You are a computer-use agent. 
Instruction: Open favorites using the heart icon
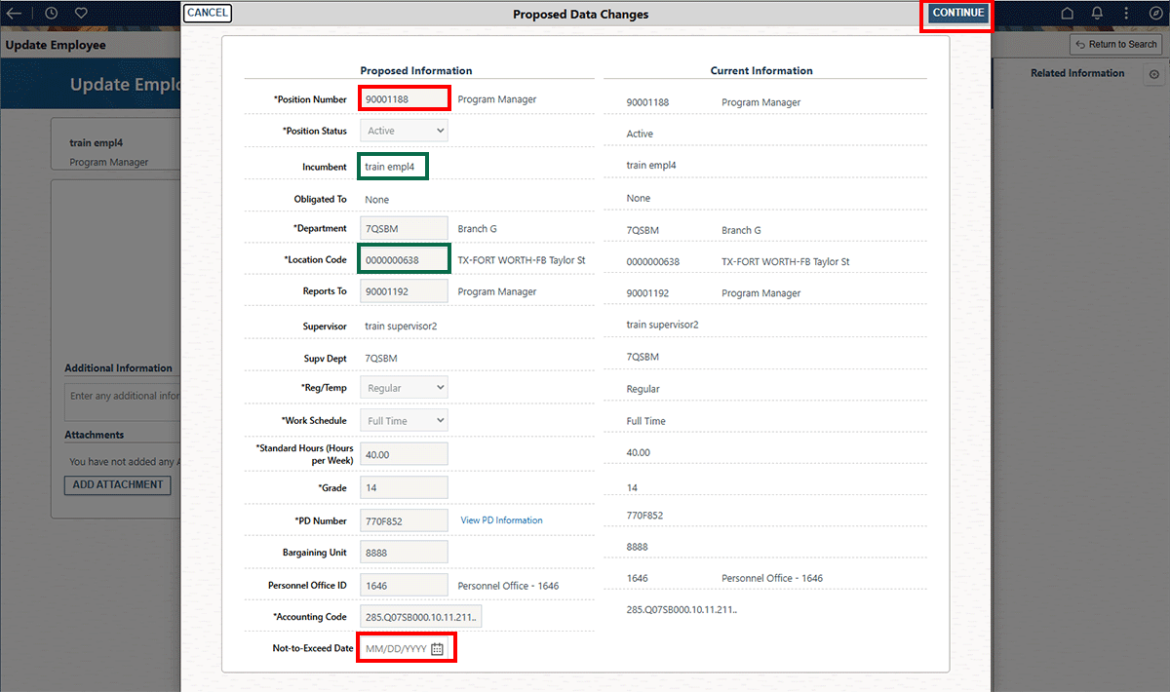point(81,13)
